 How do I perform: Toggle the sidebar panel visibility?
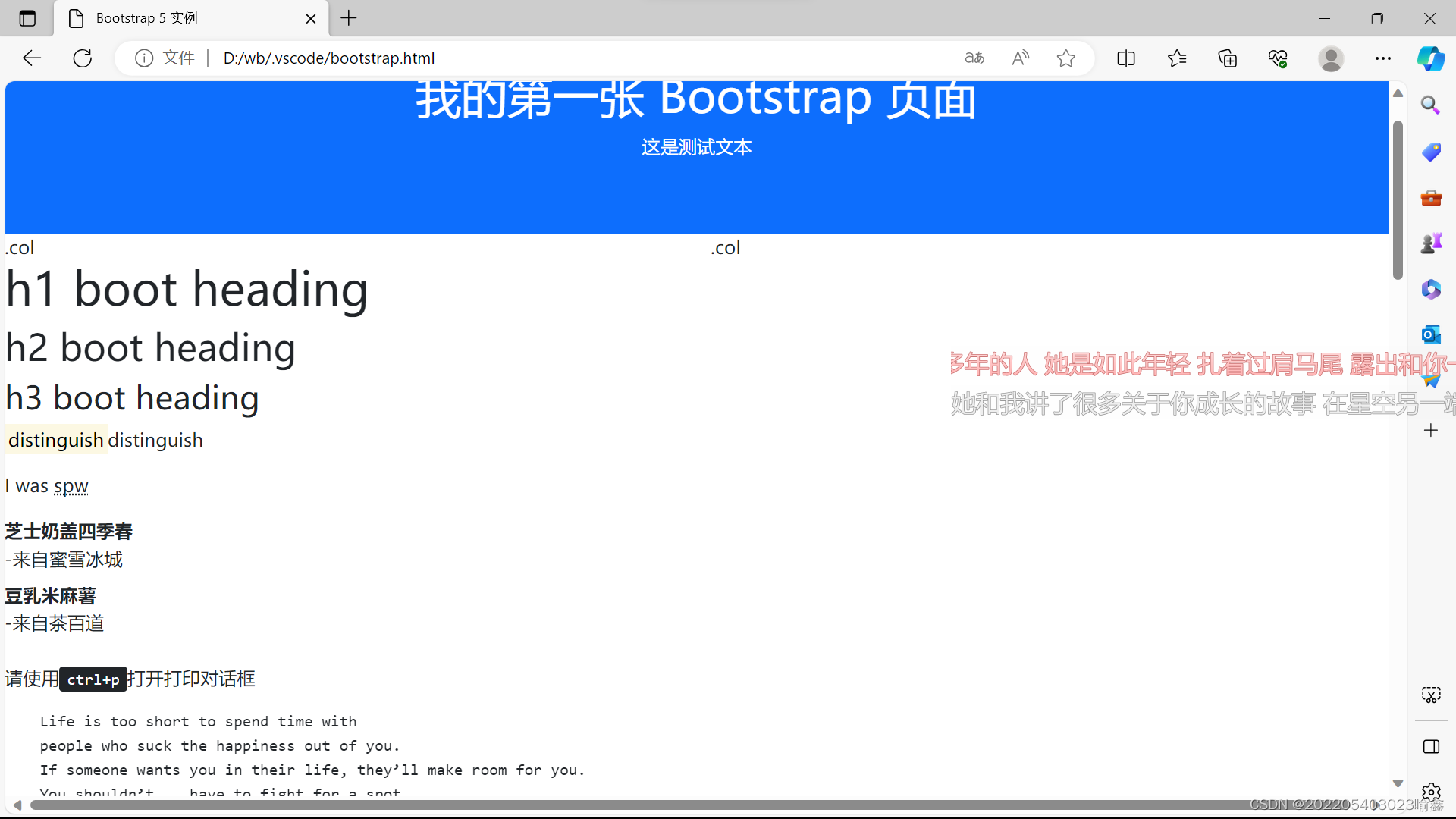(1431, 747)
